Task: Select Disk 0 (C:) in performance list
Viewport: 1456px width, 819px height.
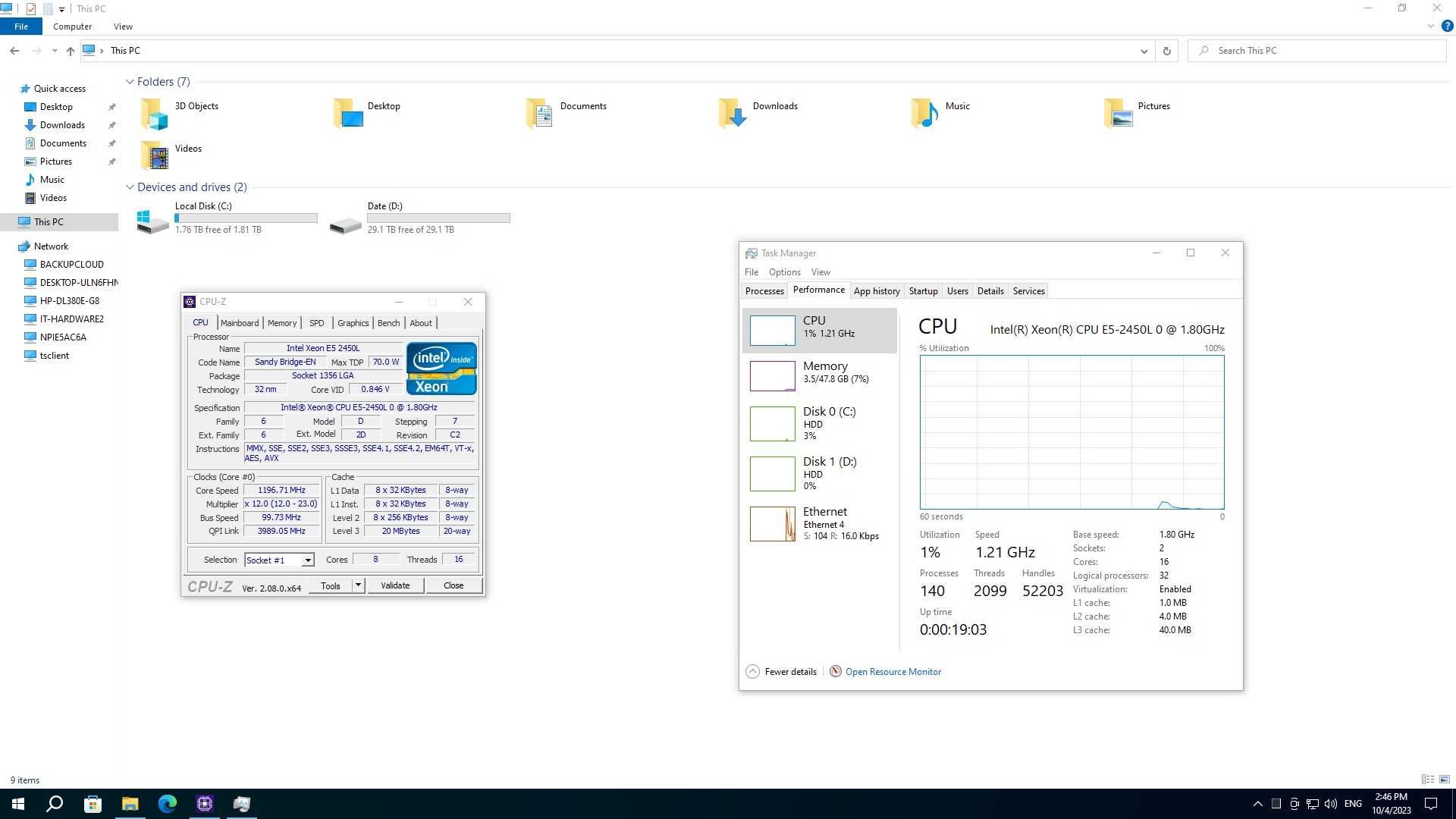Action: pos(820,423)
